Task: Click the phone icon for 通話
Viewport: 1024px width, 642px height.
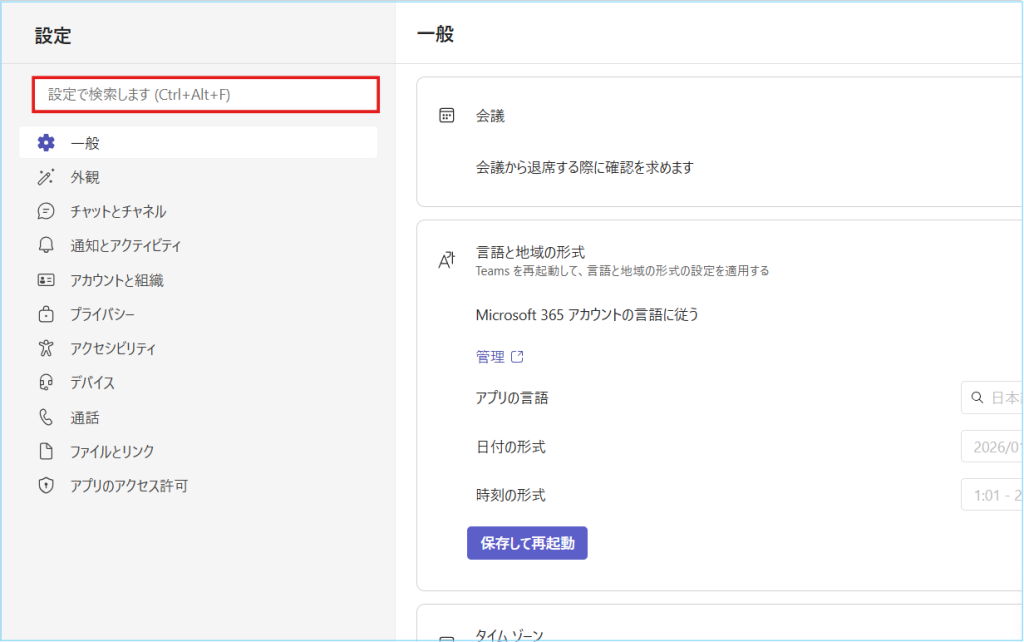Action: pyautogui.click(x=46, y=417)
